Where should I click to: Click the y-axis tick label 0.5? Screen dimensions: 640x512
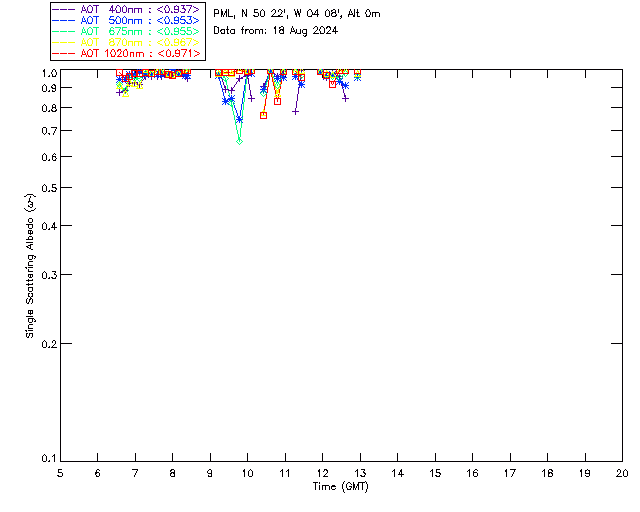point(49,188)
